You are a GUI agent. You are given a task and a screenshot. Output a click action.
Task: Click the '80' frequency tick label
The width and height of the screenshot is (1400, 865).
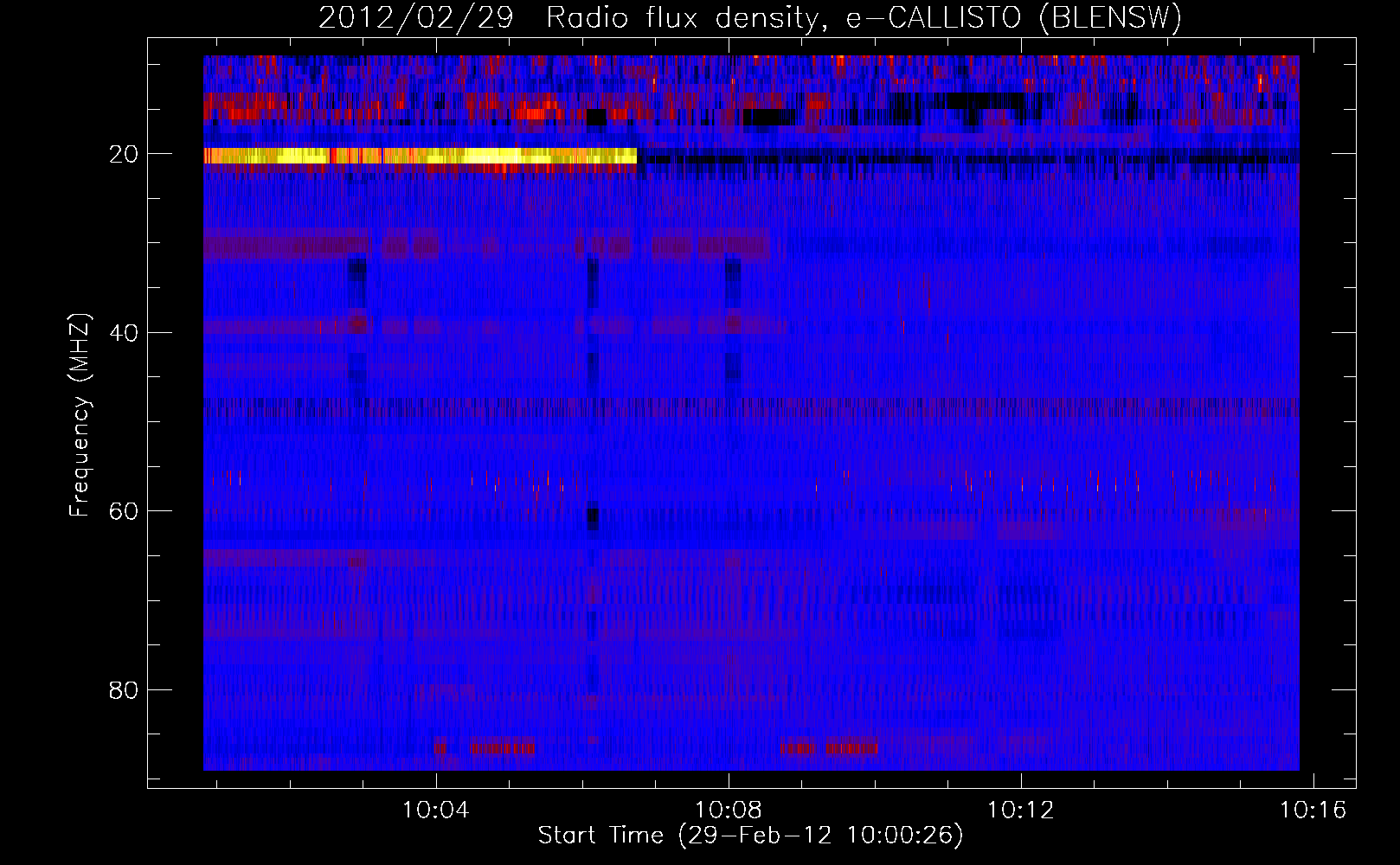pyautogui.click(x=125, y=690)
